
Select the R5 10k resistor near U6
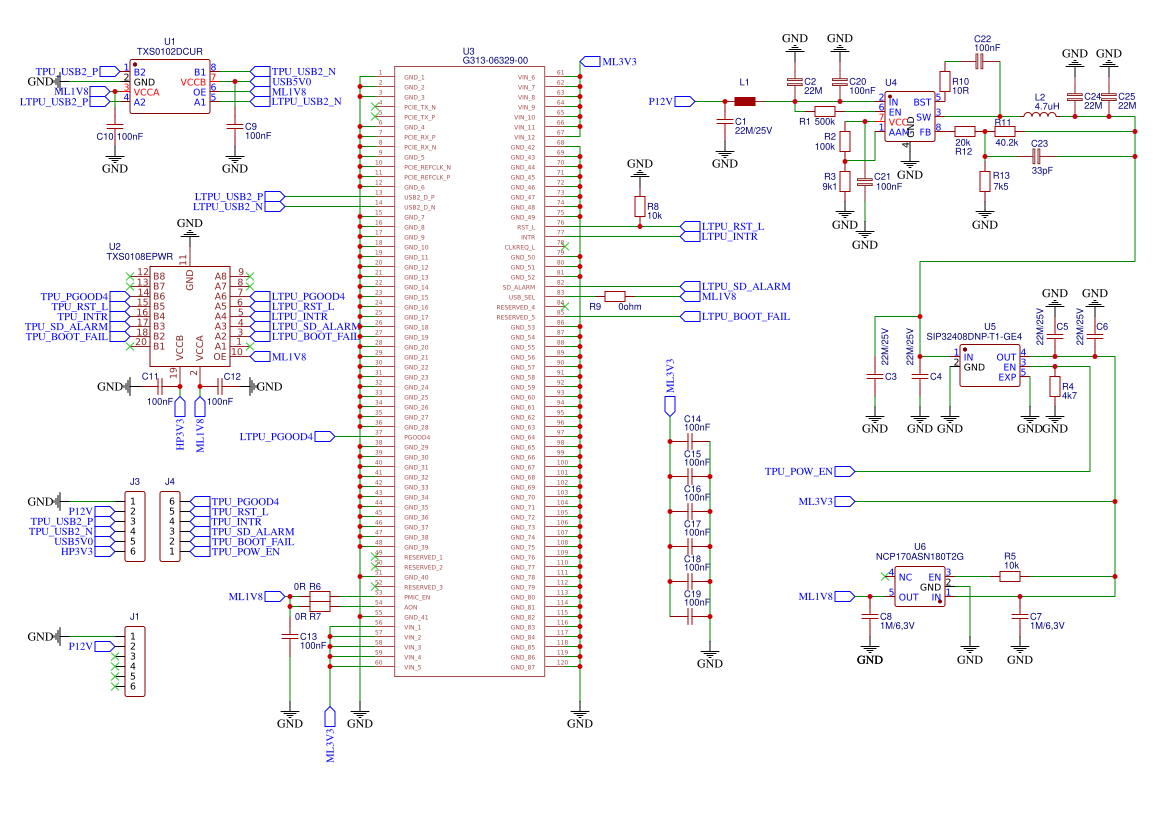coord(1009,576)
